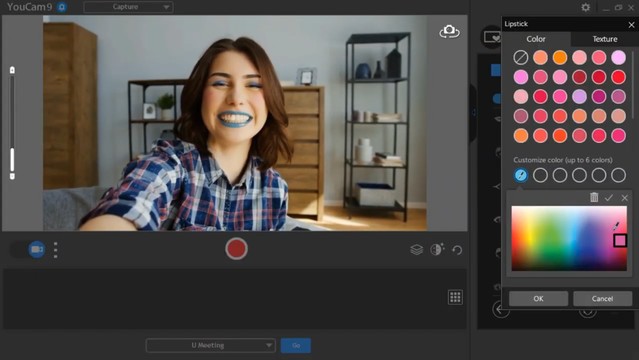Click the OK button in Lipstick dialog
This screenshot has width=639, height=360.
[x=538, y=298]
